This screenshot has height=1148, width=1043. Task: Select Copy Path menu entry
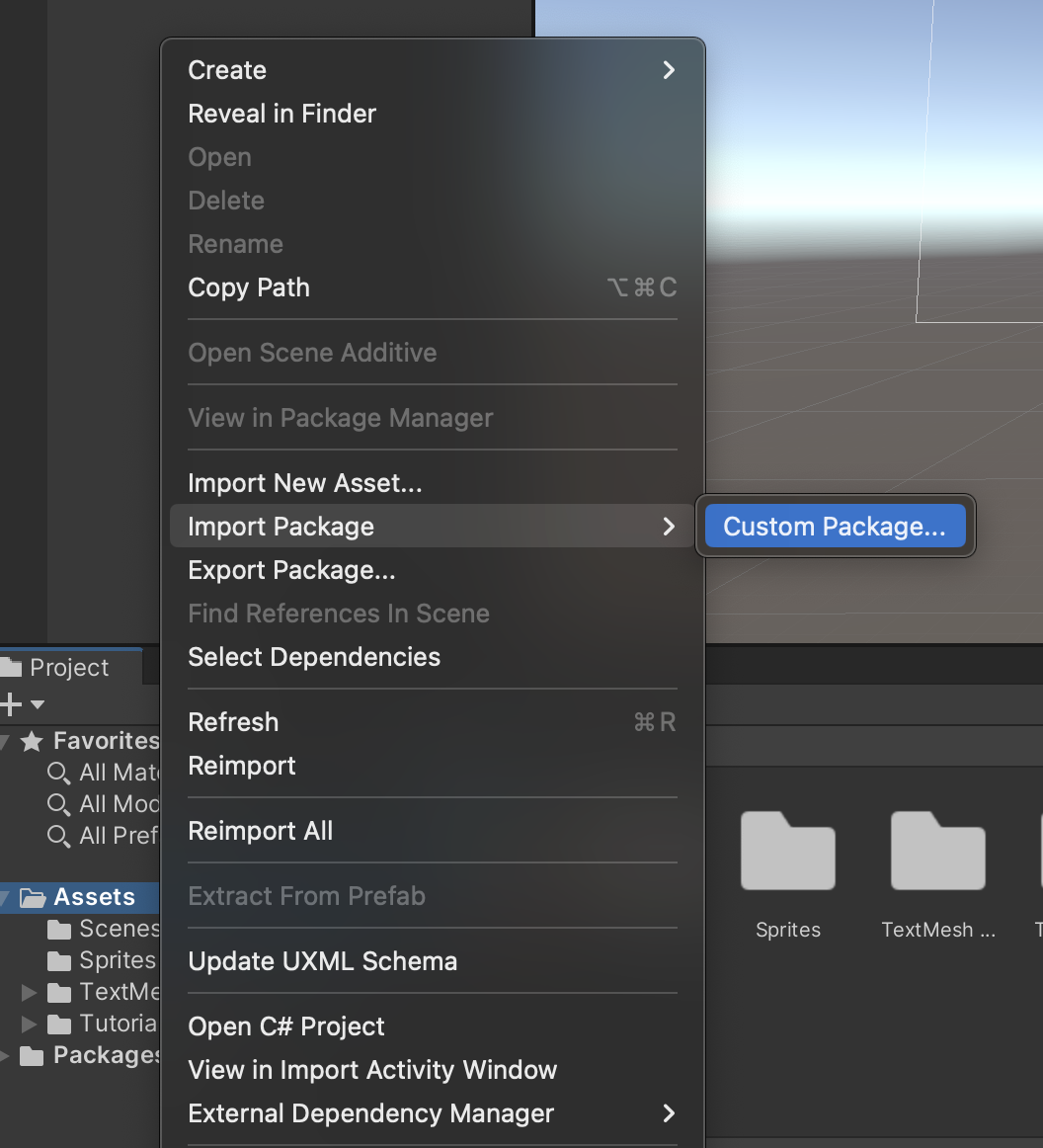click(432, 287)
